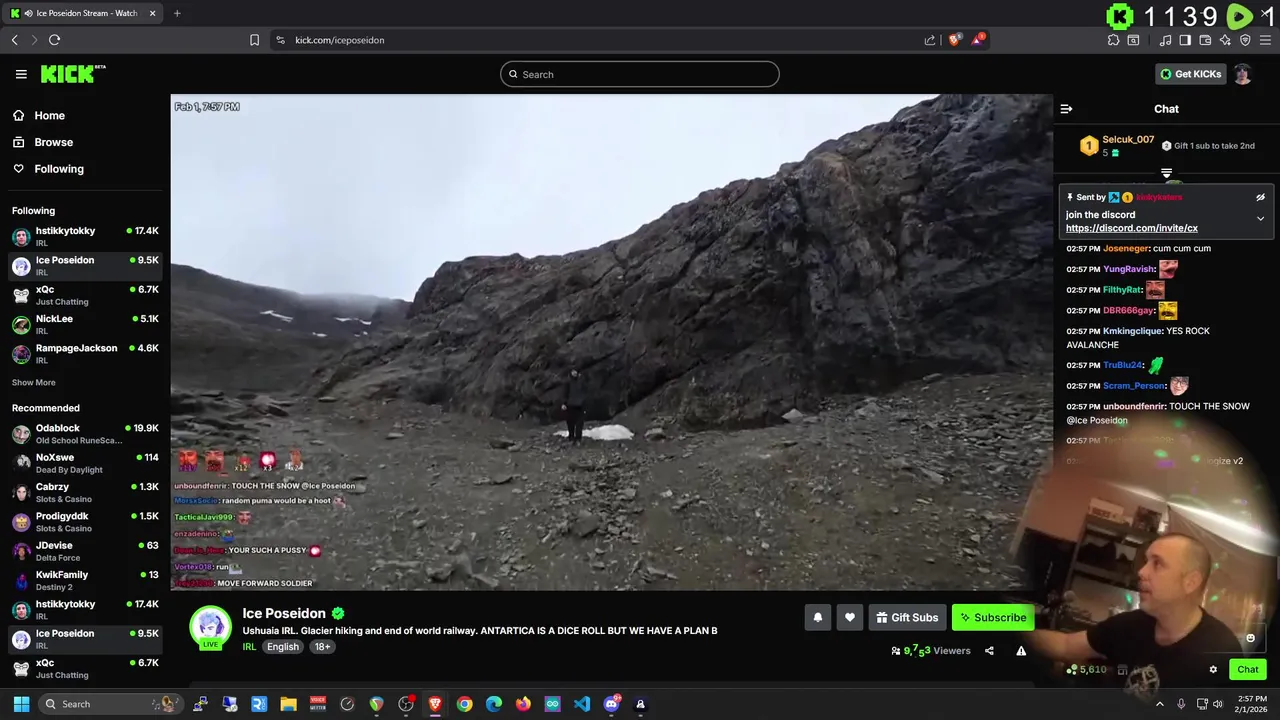Open user profile avatar menu
The width and height of the screenshot is (1280, 720).
tap(1242, 74)
